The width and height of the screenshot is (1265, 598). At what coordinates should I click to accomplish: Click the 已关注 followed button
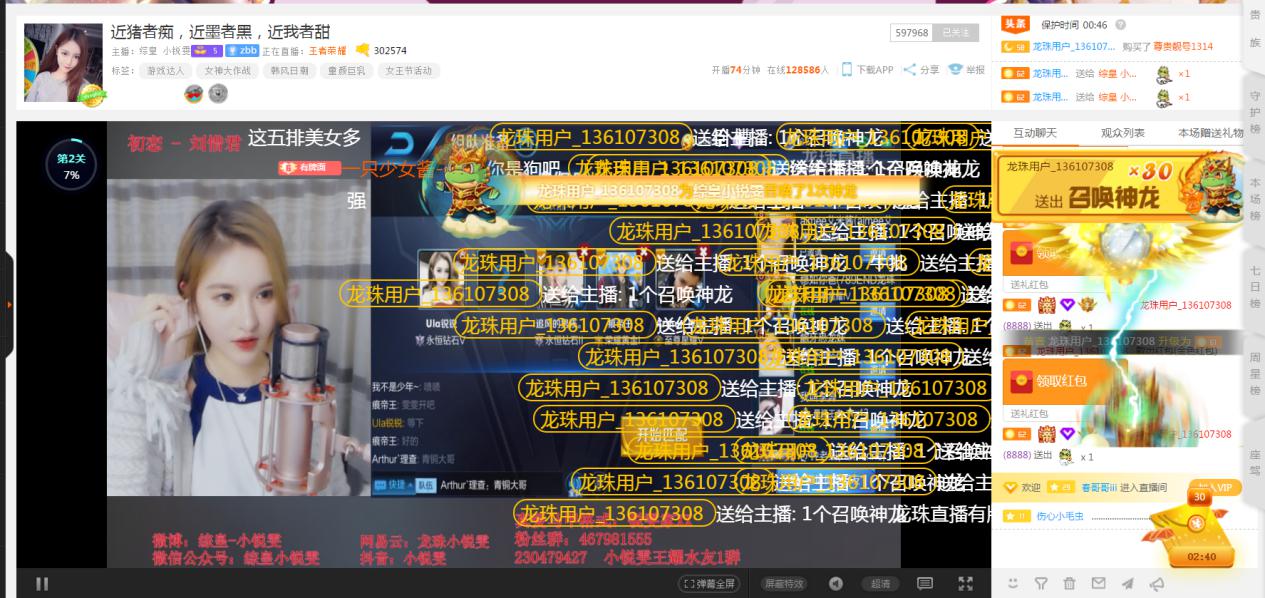[x=956, y=33]
